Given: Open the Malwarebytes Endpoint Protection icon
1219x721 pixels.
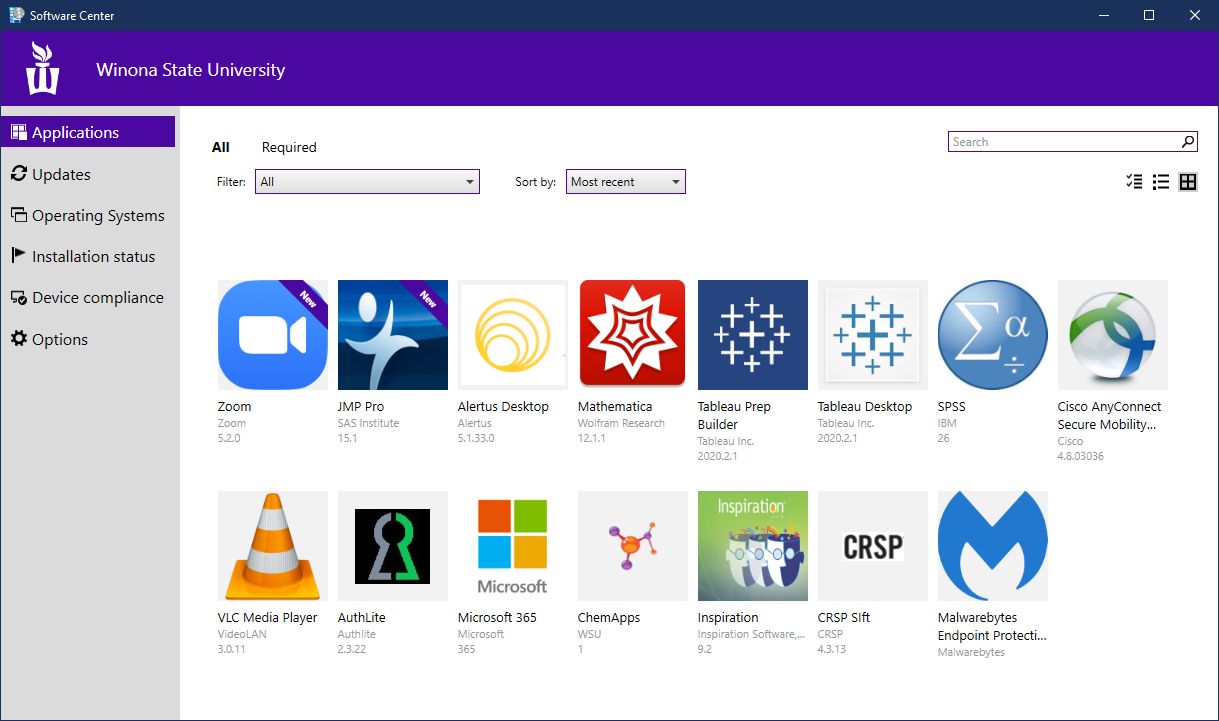Looking at the screenshot, I should (x=992, y=545).
